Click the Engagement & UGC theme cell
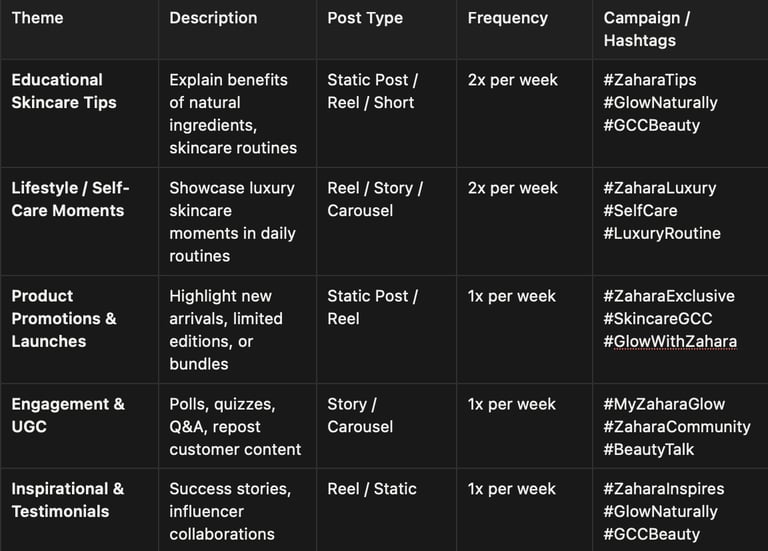This screenshot has width=768, height=551. (x=79, y=426)
